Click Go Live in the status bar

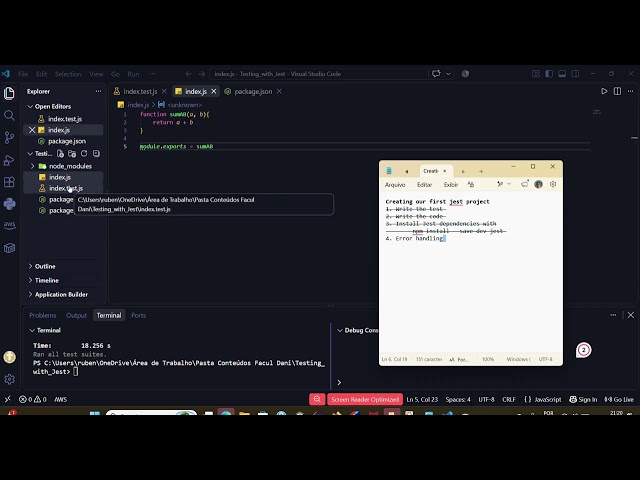[619, 400]
